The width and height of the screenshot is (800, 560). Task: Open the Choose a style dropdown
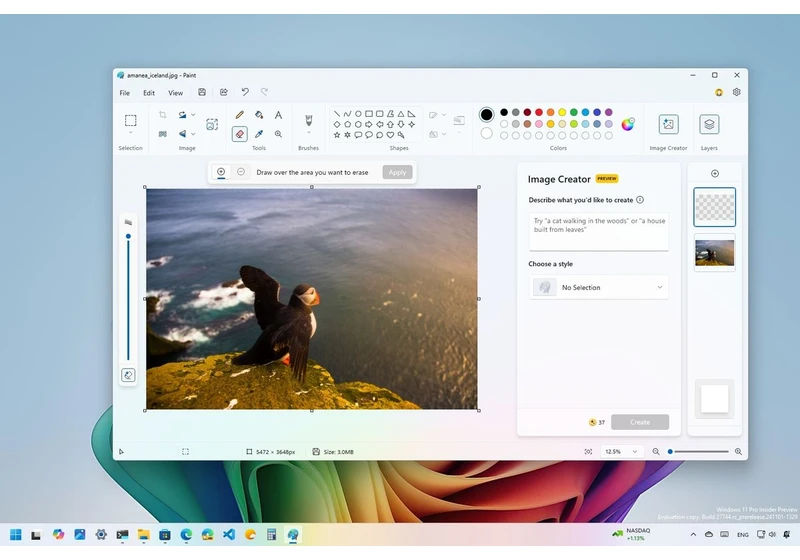coord(599,287)
